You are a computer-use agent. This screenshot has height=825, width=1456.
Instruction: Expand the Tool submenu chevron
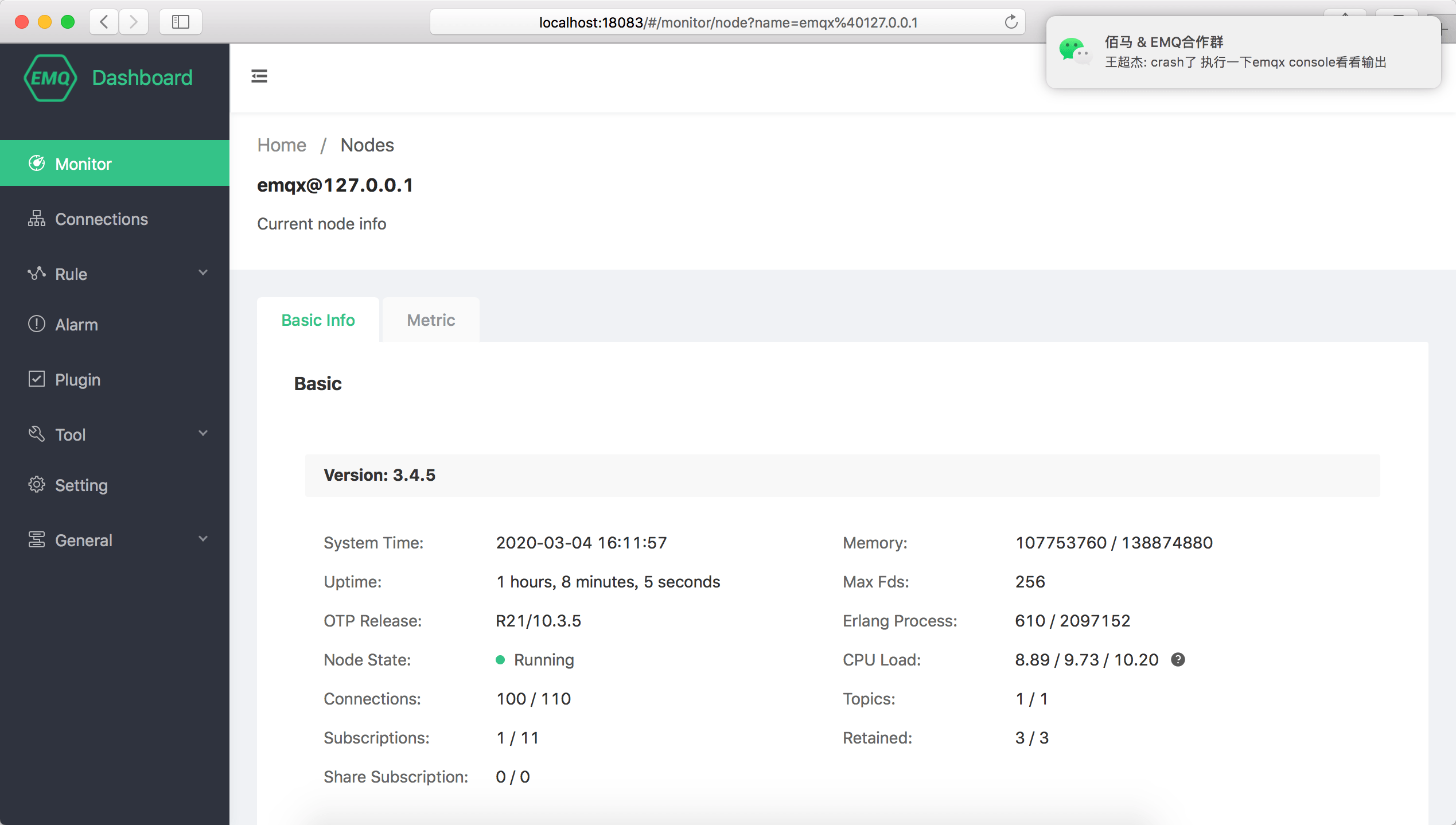(203, 433)
